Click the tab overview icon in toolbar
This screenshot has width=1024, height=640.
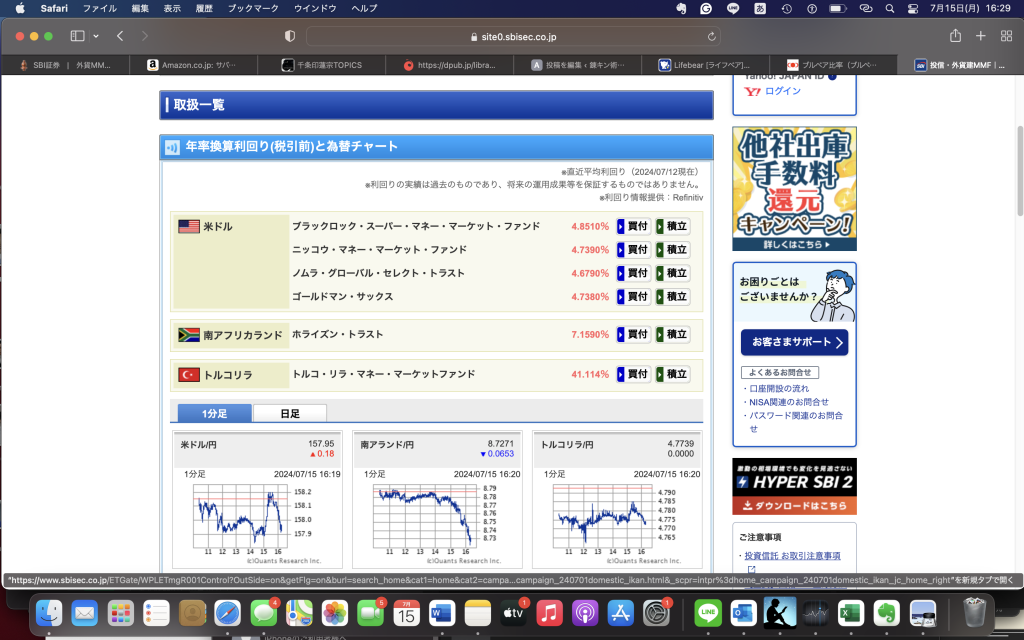[1004, 36]
